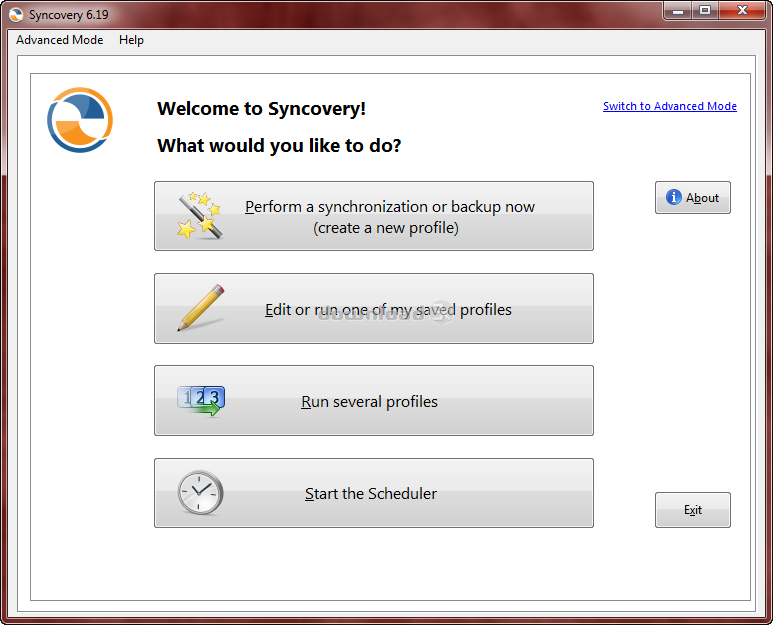Open the Help menu
This screenshot has height=625, width=773.
[x=131, y=40]
